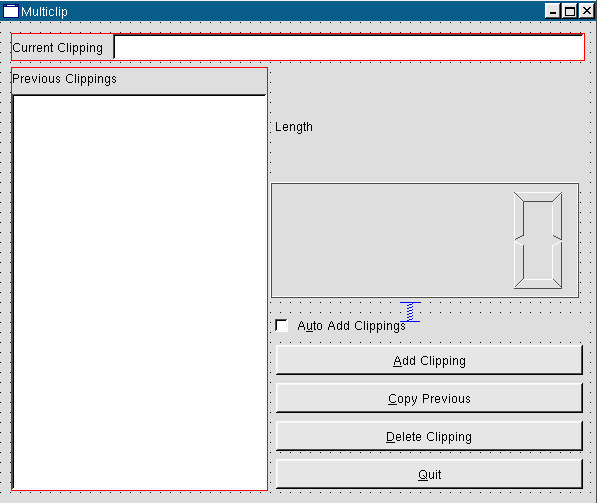This screenshot has width=597, height=503.
Task: Click the empty LCD frame area
Action: click(392, 240)
